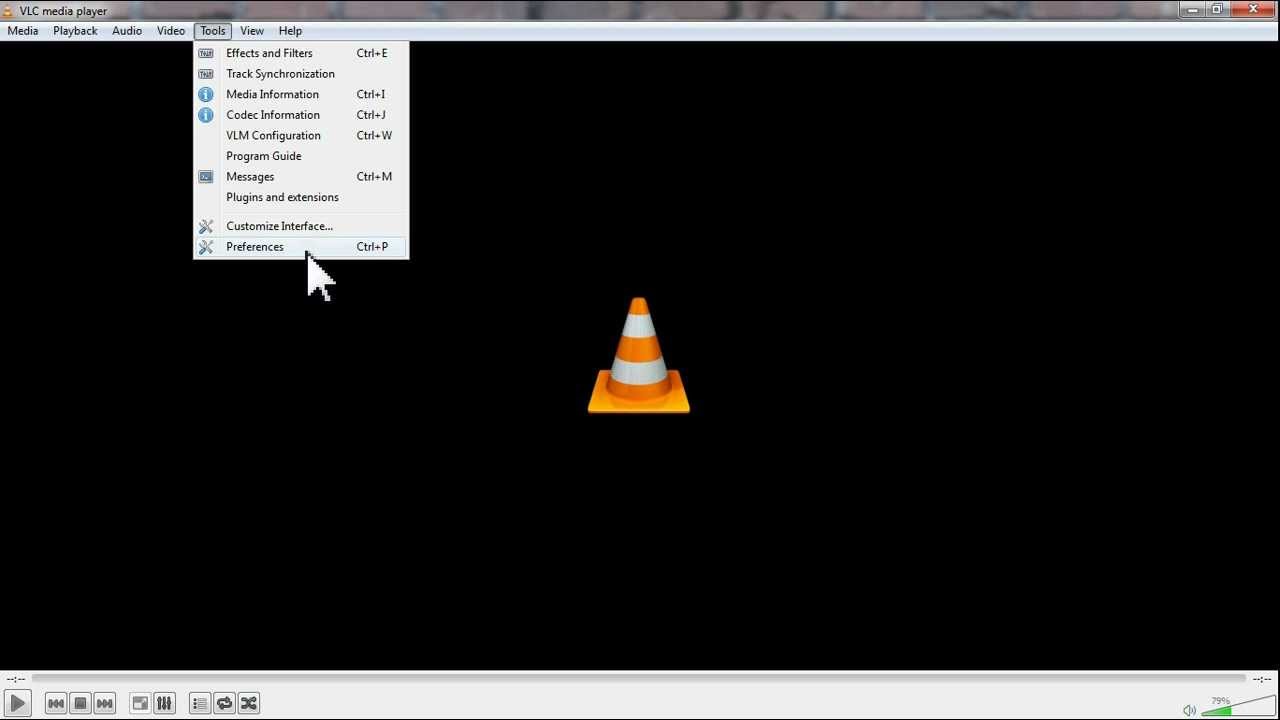
Task: Select Track Synchronization entry
Action: point(301,74)
